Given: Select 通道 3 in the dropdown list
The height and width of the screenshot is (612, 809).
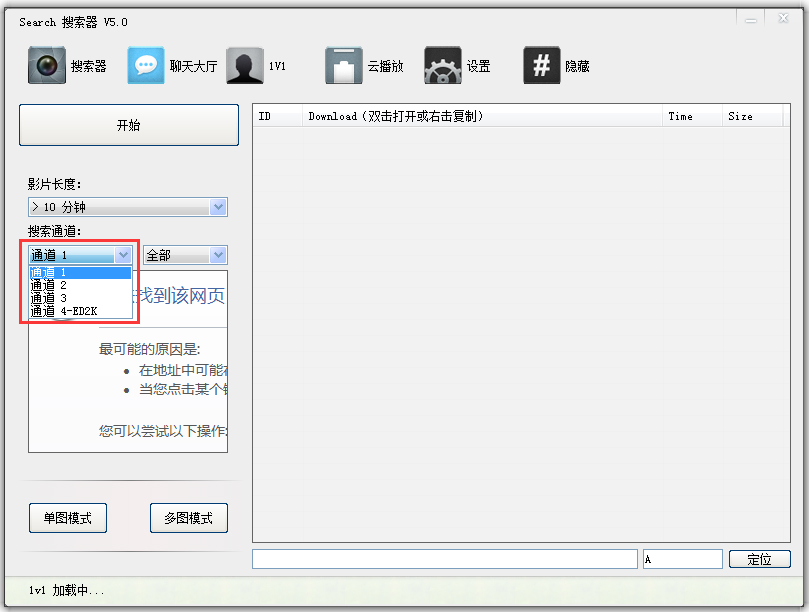Looking at the screenshot, I should (80, 298).
